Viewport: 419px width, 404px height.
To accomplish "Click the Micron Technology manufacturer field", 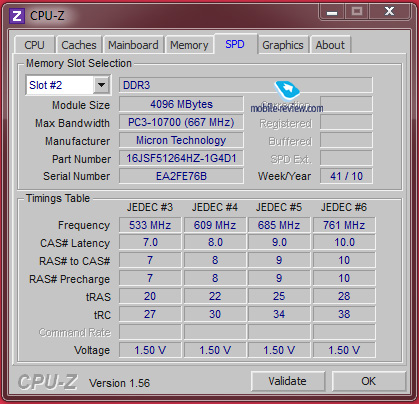I will (181, 140).
